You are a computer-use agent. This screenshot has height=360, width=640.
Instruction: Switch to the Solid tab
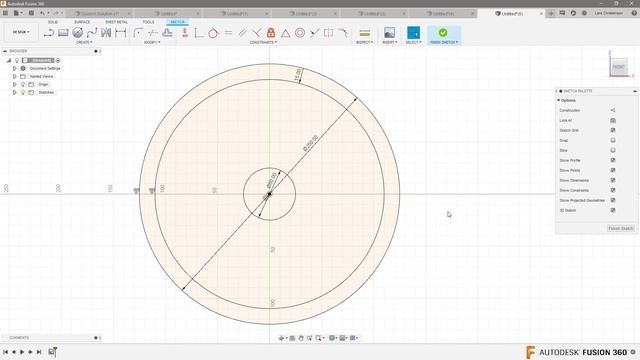coord(53,22)
